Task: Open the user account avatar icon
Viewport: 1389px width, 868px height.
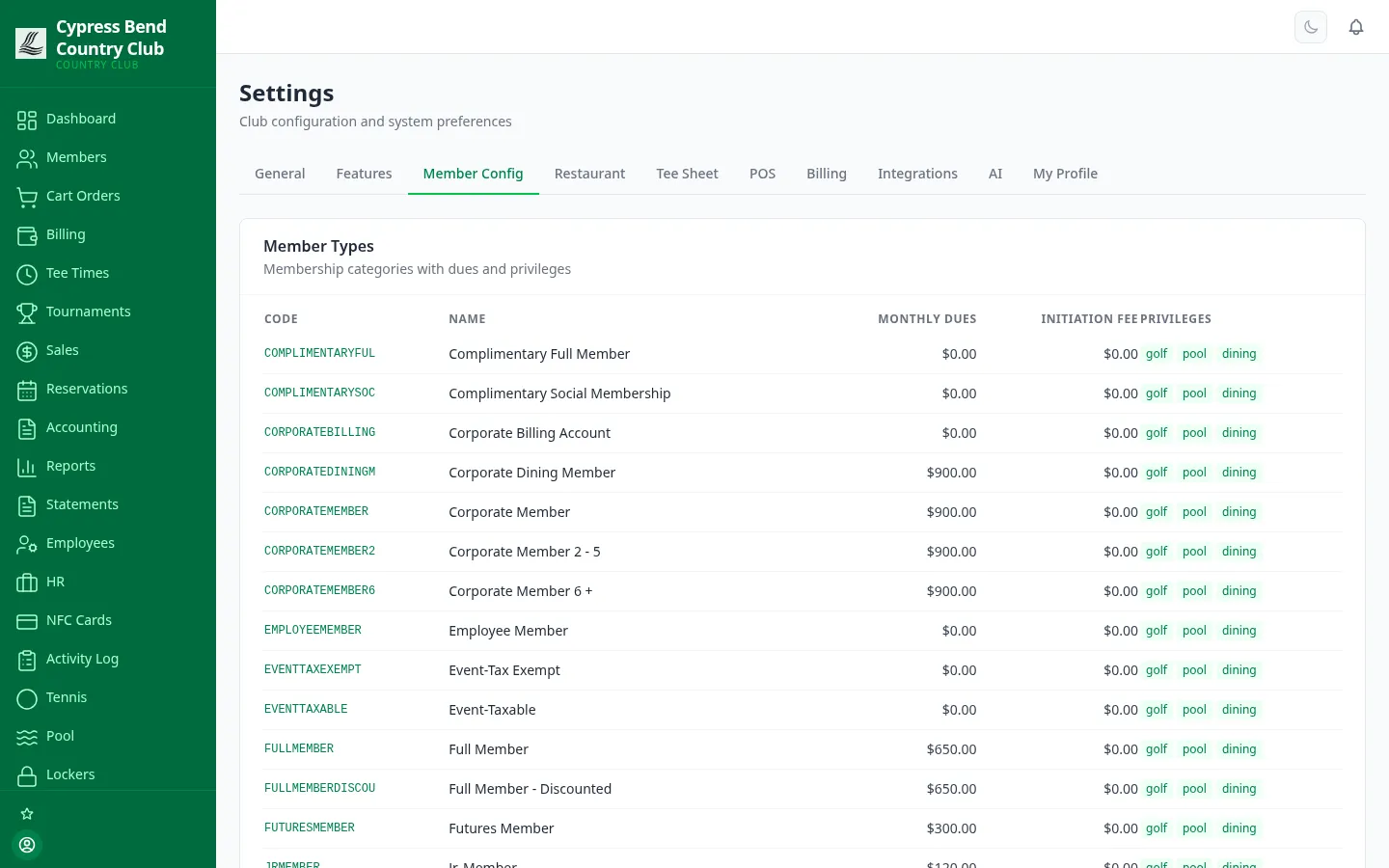Action: click(x=27, y=845)
